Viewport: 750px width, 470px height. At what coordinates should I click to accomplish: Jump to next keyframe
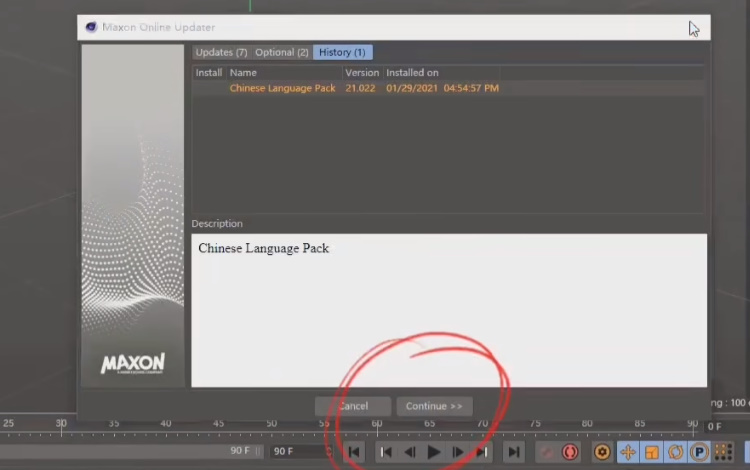482,452
